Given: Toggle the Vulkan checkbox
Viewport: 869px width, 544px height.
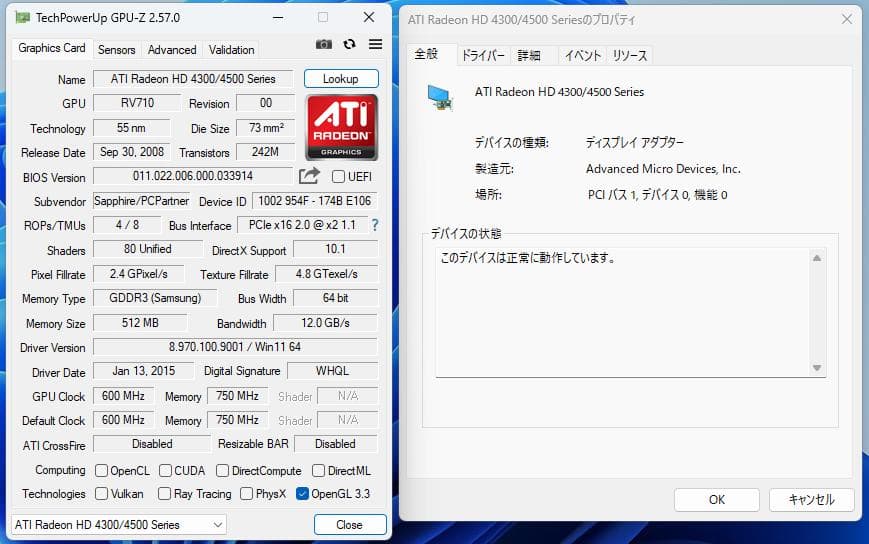Looking at the screenshot, I should [x=101, y=493].
